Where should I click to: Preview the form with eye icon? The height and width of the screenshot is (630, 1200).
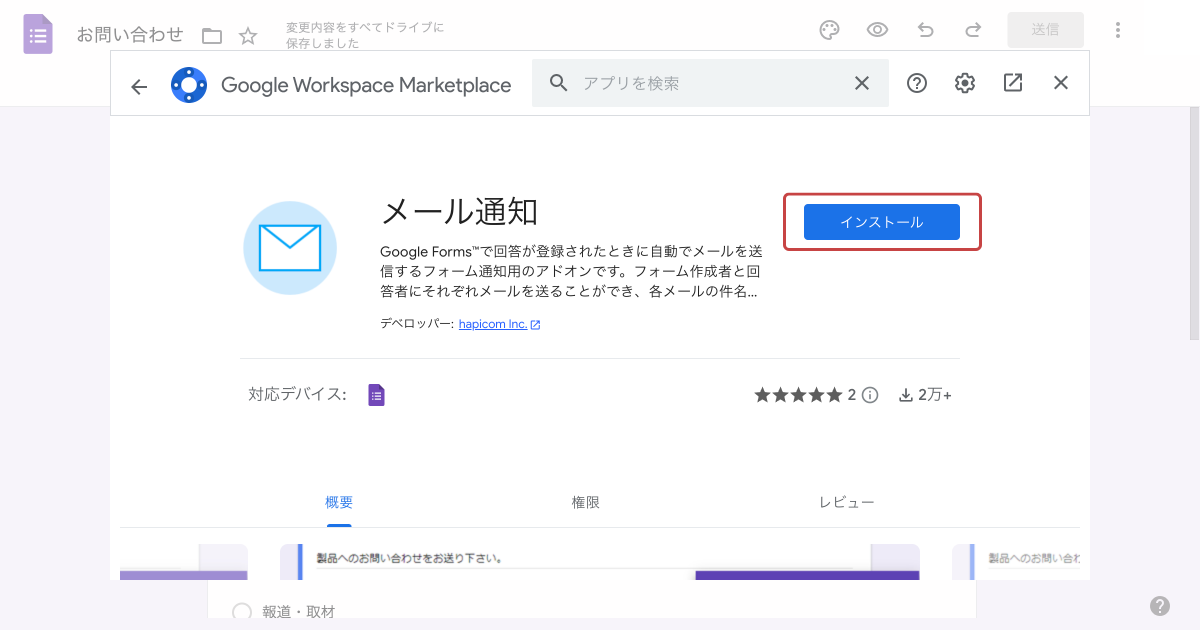coord(877,30)
